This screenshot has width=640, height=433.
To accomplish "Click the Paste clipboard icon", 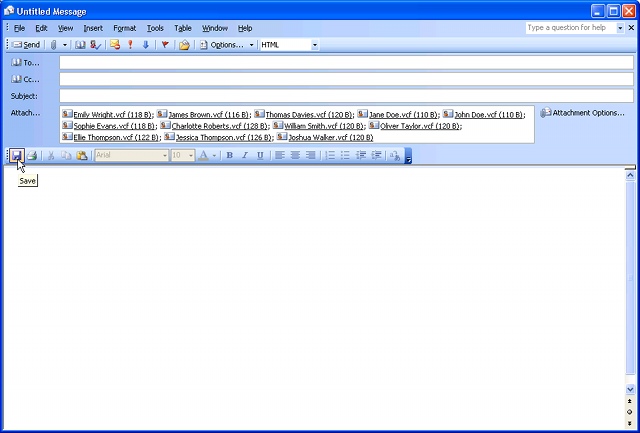I will (82, 155).
